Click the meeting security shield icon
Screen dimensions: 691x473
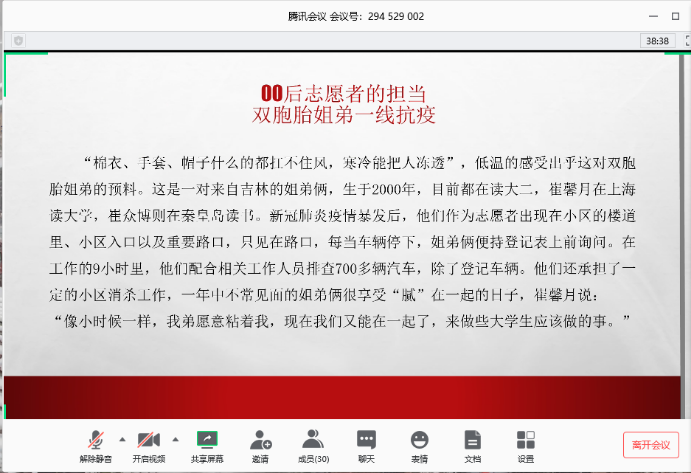[18, 41]
